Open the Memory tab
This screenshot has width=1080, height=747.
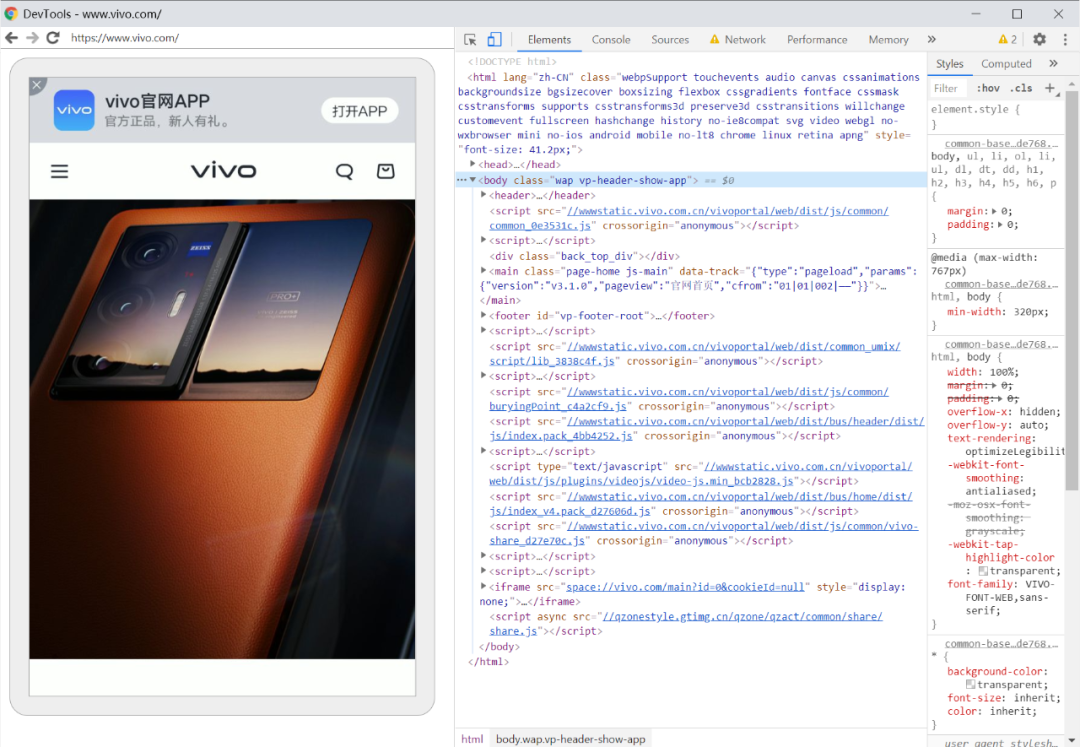tap(888, 39)
